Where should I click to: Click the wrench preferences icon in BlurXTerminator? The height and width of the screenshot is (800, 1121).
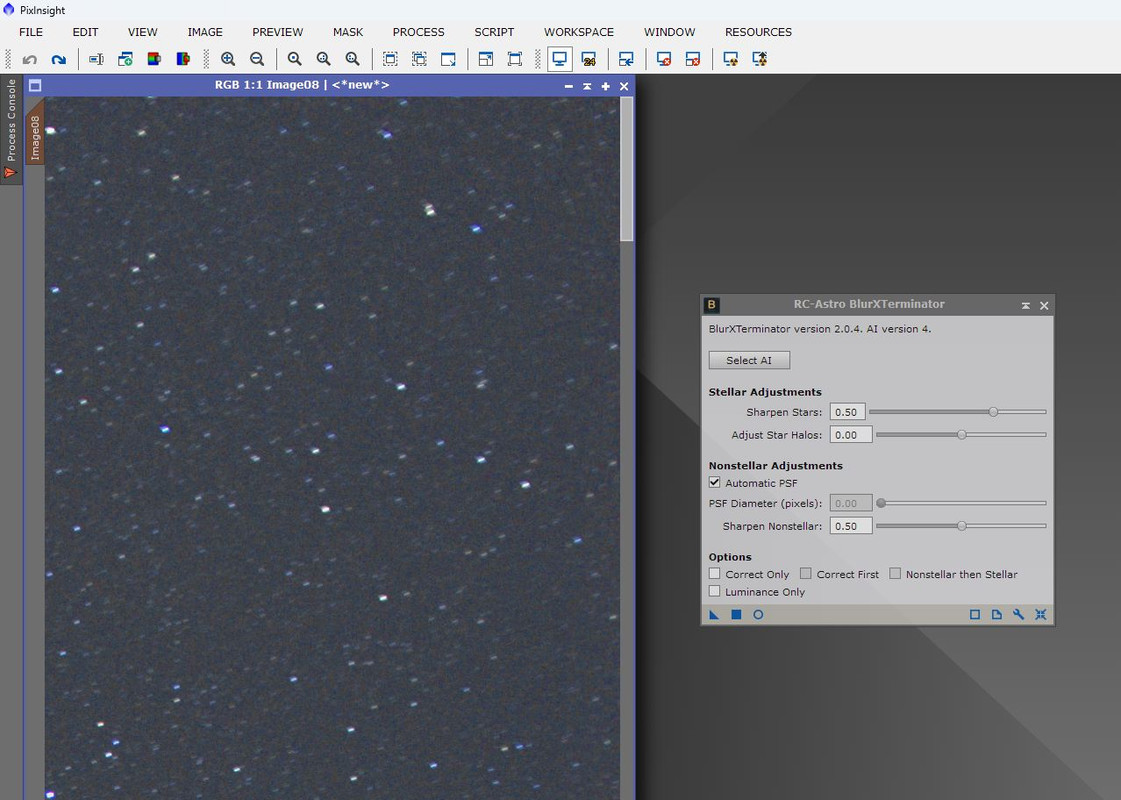pyautogui.click(x=1019, y=615)
